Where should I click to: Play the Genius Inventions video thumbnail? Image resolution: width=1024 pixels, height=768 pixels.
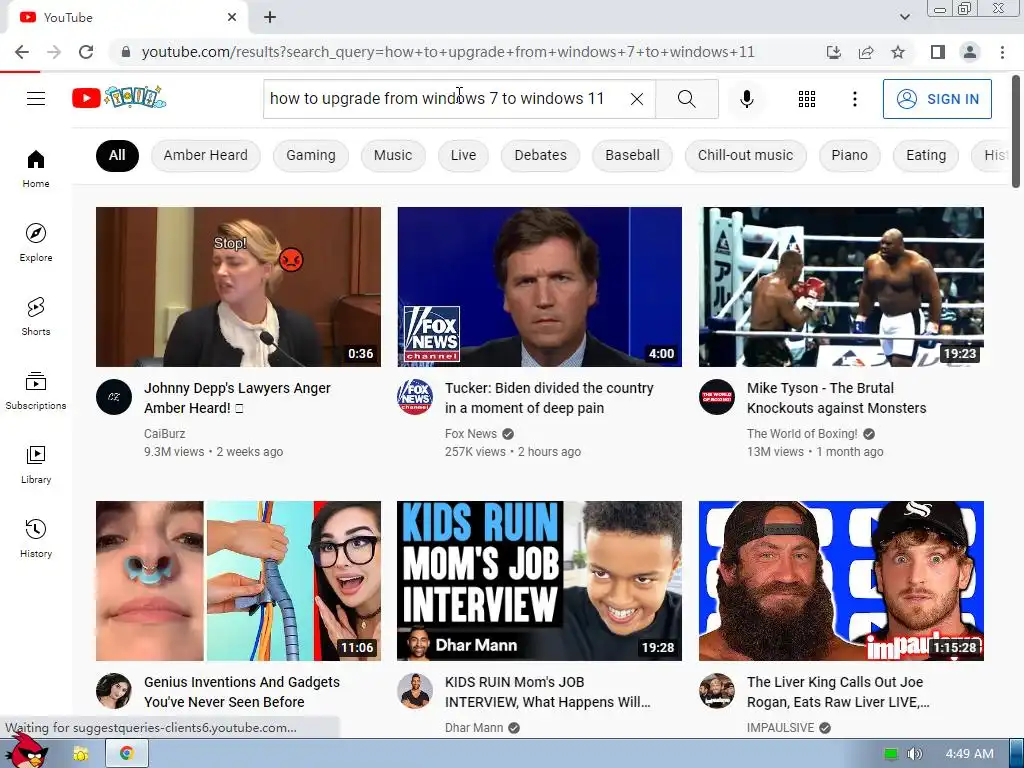(238, 581)
